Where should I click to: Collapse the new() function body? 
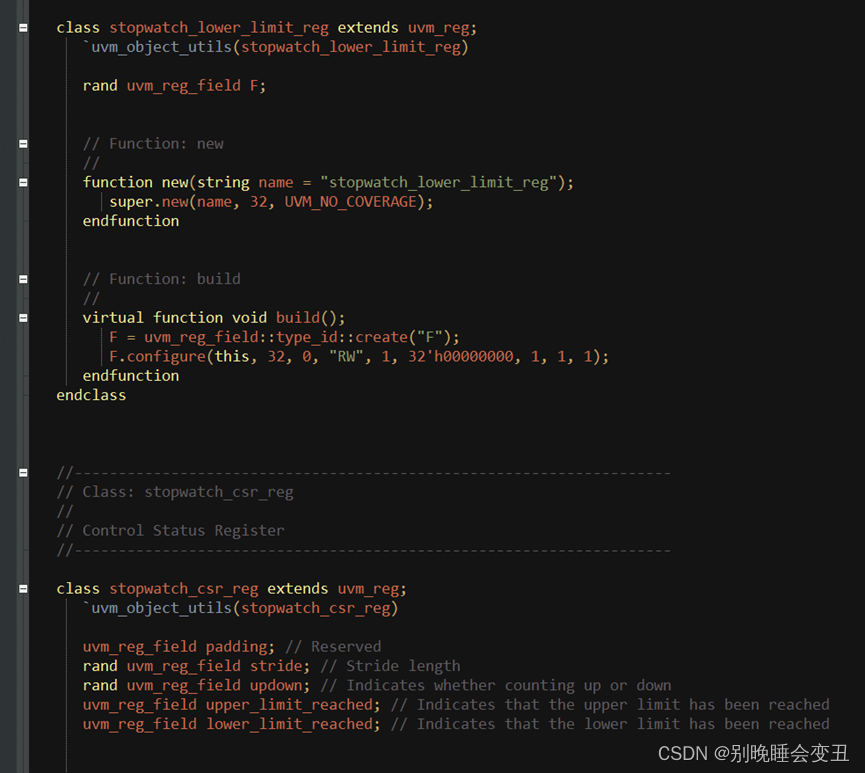[22, 182]
